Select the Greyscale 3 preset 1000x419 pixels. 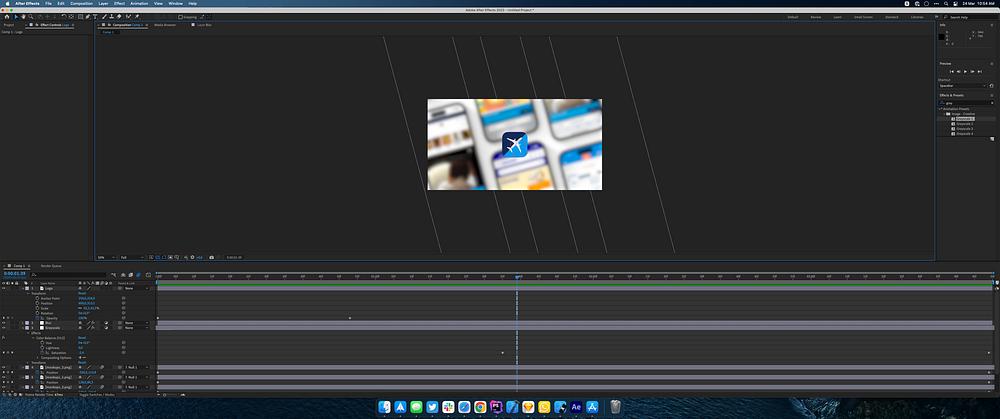(964, 129)
